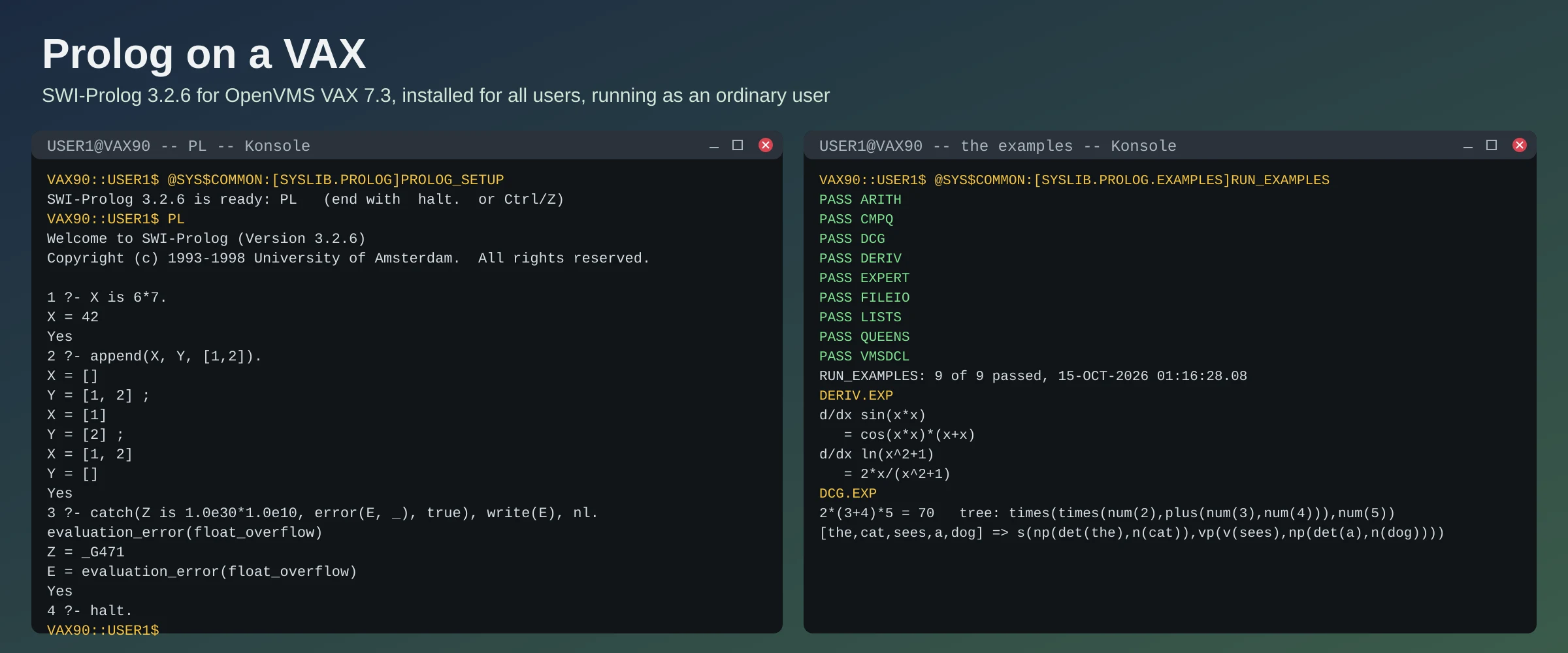The image size is (1568, 653).
Task: Click the 'PASS FILEIO' line
Action: (864, 297)
